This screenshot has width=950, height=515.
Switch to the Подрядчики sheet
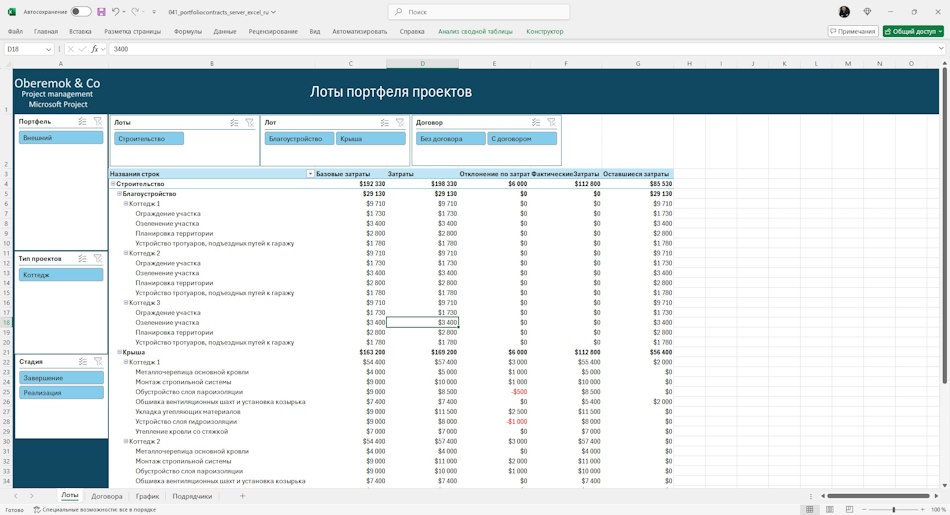[x=192, y=496]
